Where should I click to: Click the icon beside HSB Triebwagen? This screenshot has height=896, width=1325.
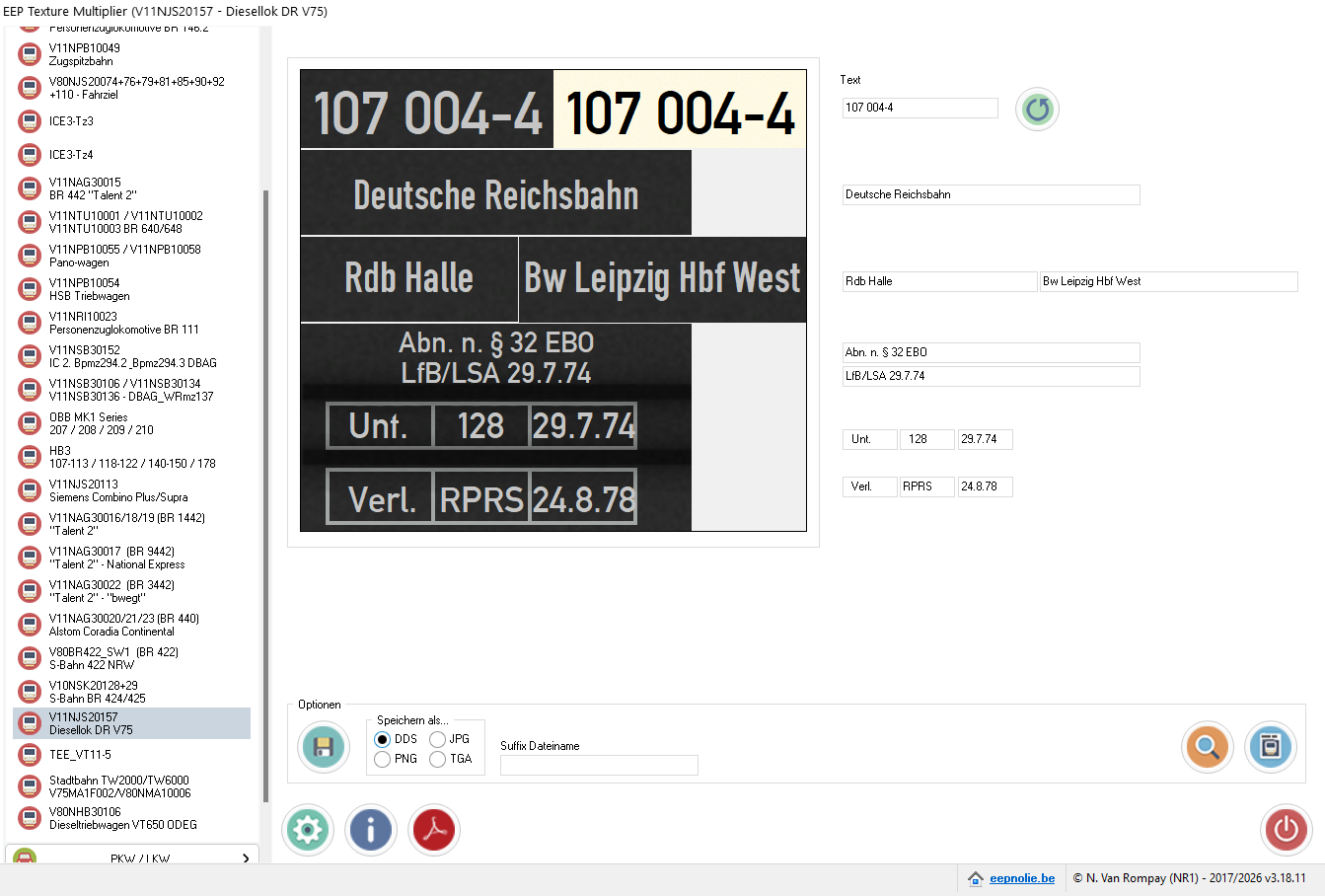tap(30, 289)
